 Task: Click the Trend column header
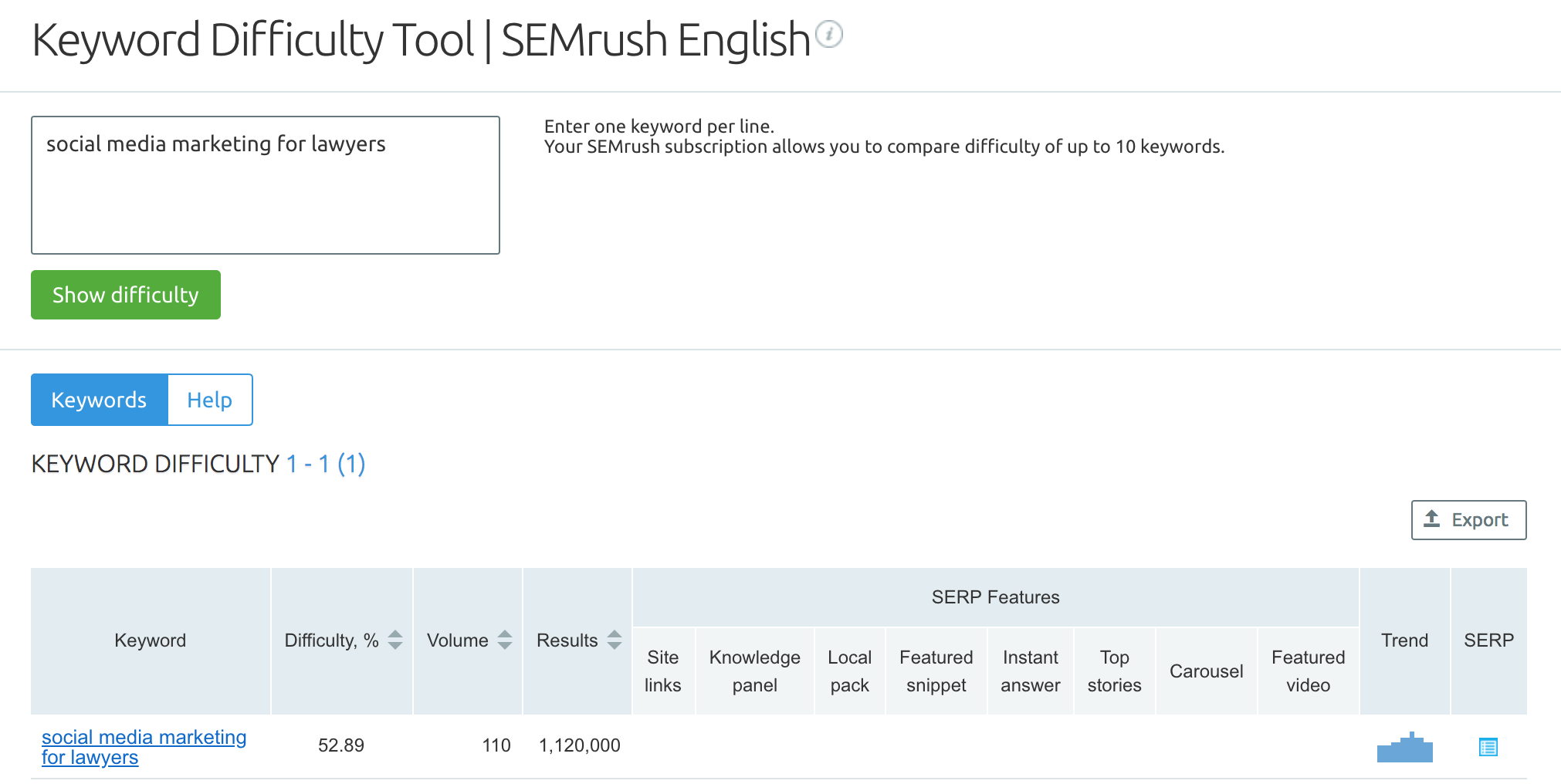pos(1405,640)
